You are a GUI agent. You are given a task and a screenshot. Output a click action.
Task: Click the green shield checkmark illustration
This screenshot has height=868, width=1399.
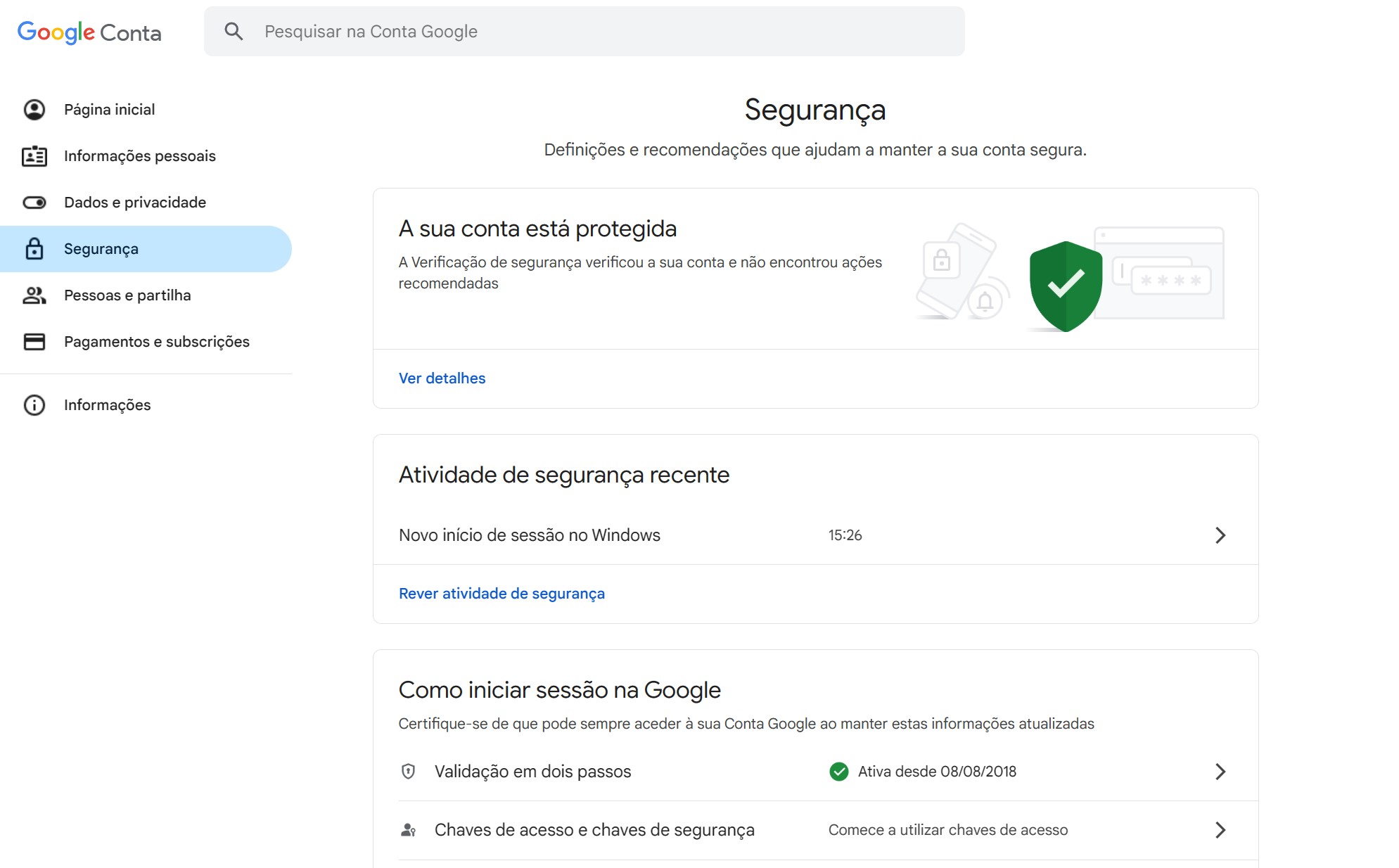[x=1065, y=286]
